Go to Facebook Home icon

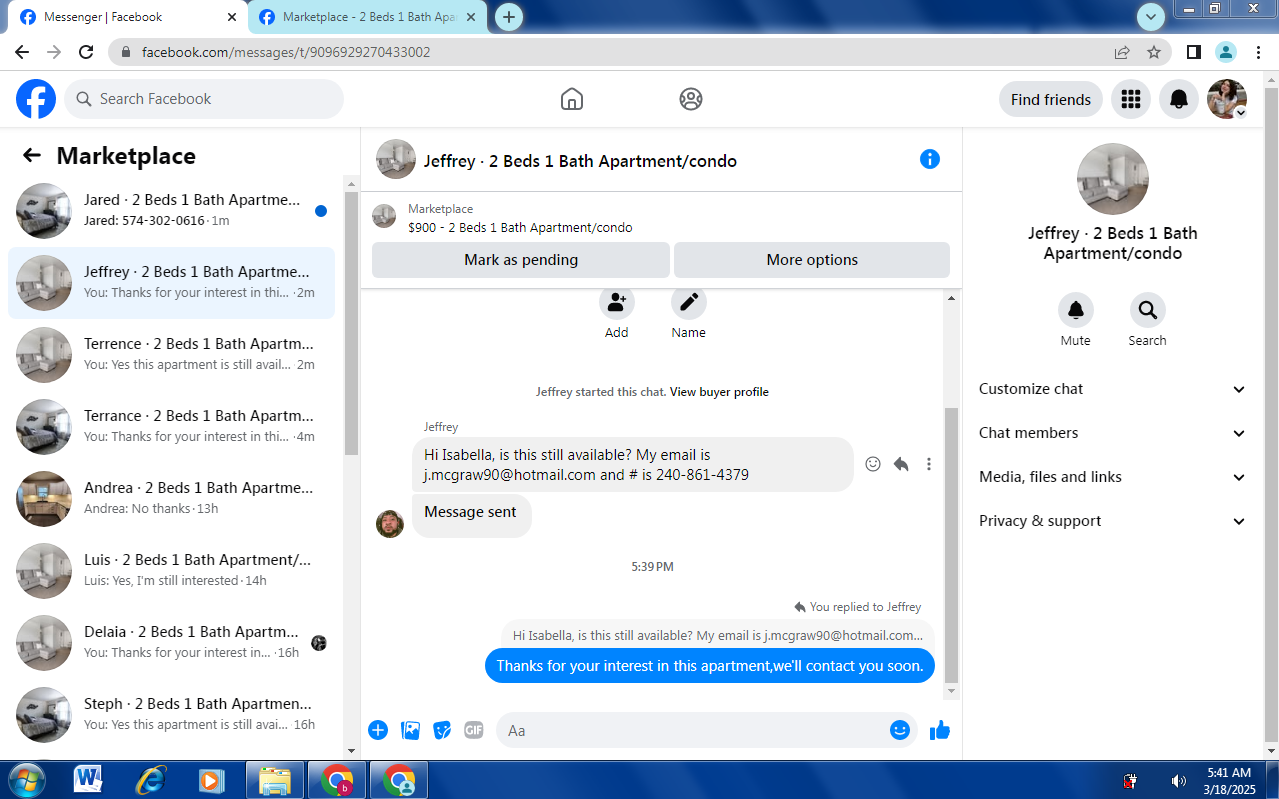572,99
